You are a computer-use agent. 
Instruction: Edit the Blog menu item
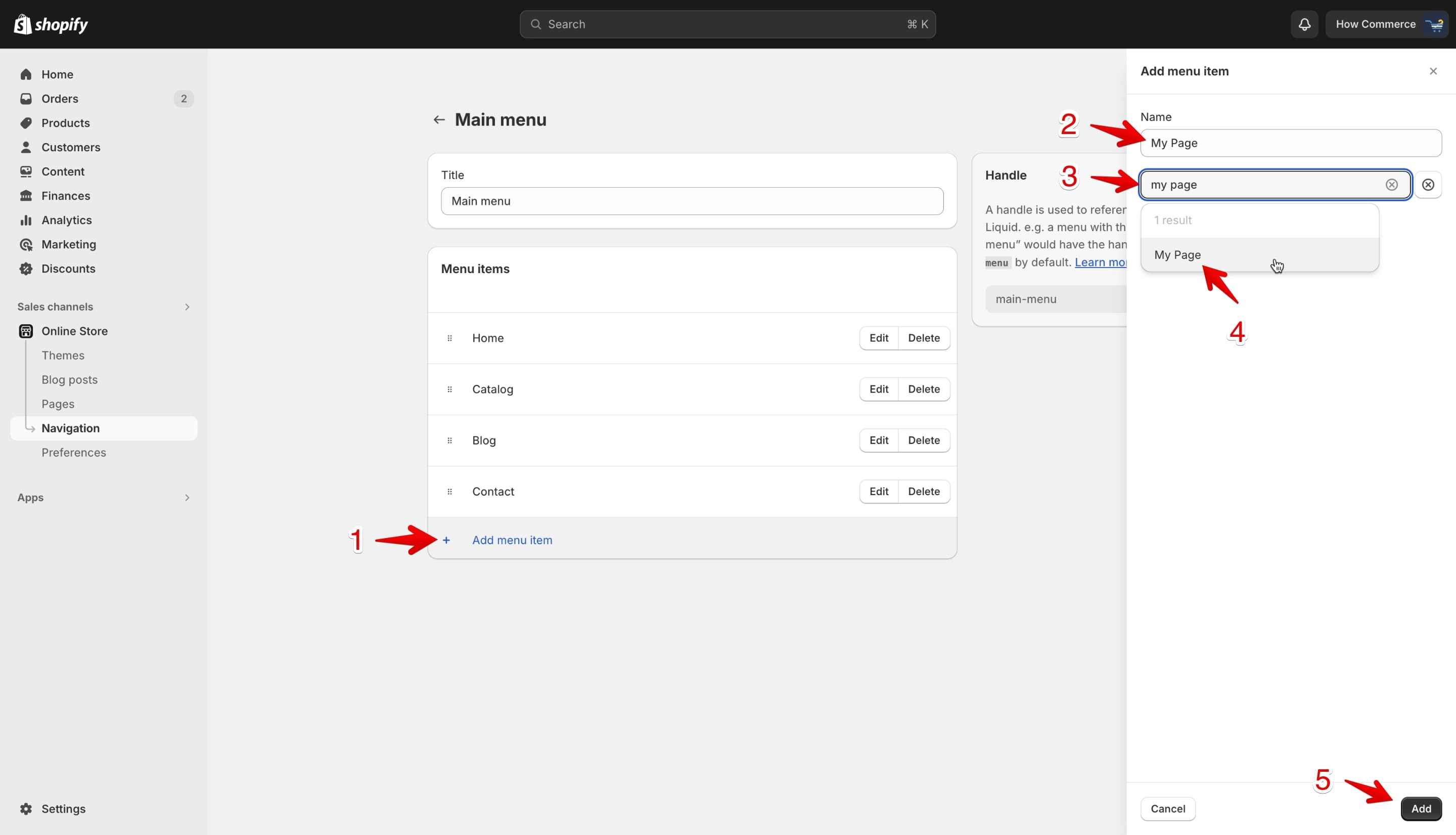click(879, 440)
